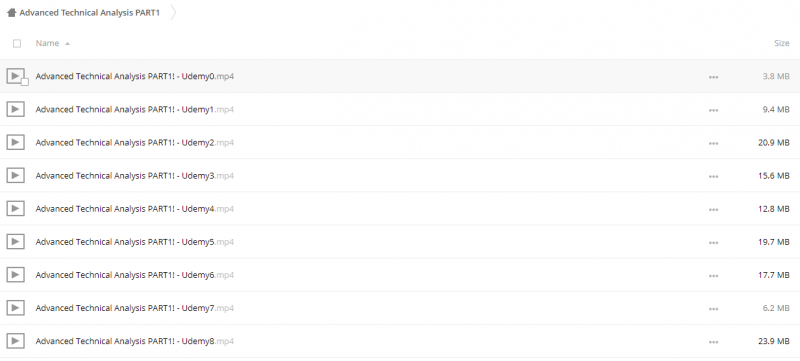Open Advanced Technical Analysis PART1 breadcrumb
The image size is (800, 361).
coord(89,13)
